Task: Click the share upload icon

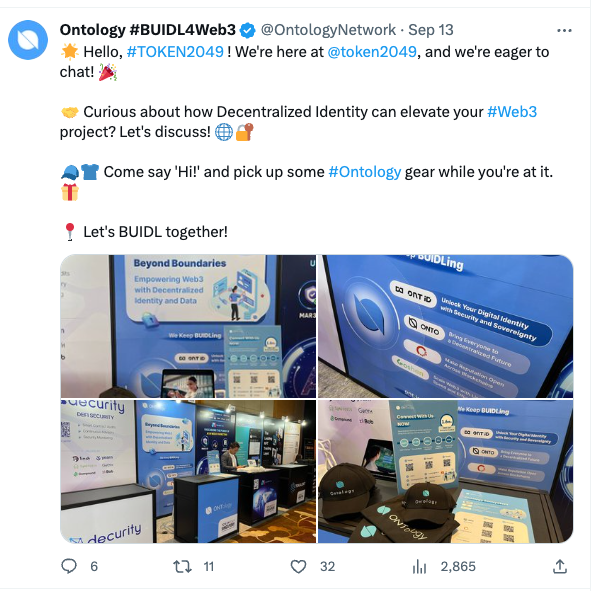Action: (x=560, y=566)
